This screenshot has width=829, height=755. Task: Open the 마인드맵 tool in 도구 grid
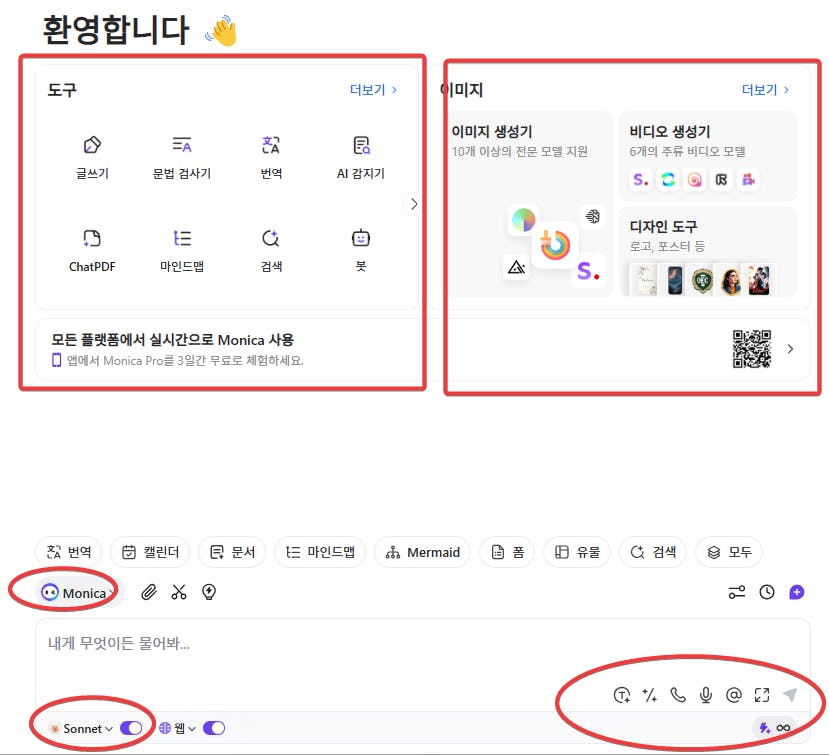point(182,251)
